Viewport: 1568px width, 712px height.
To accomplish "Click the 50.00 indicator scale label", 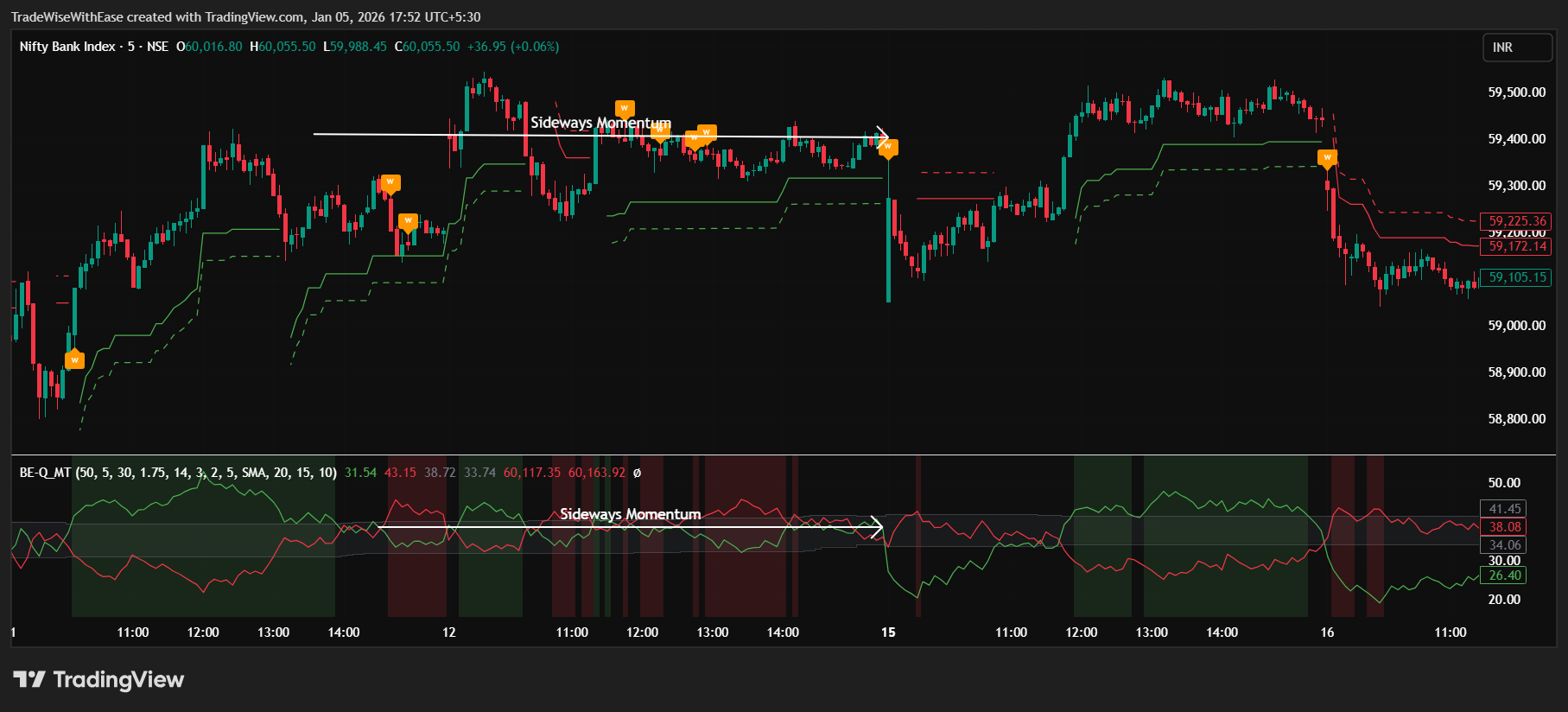I will (x=1504, y=483).
